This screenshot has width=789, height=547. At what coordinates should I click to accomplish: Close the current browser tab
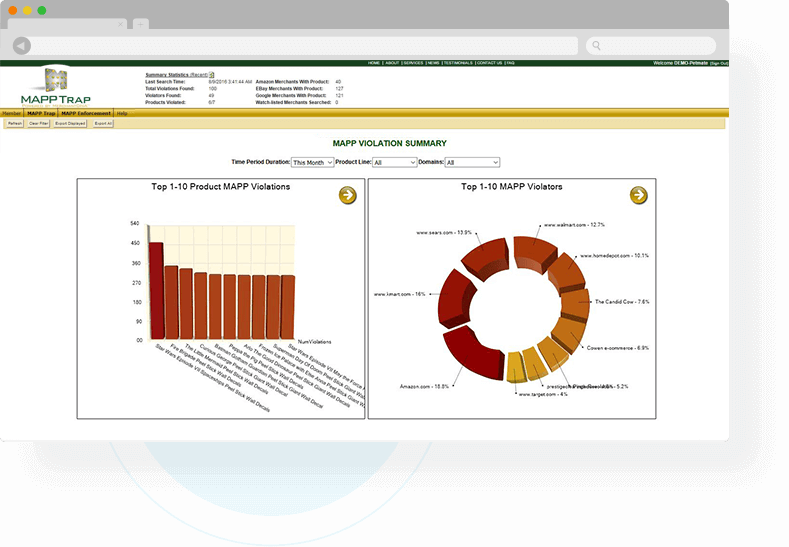pyautogui.click(x=120, y=23)
